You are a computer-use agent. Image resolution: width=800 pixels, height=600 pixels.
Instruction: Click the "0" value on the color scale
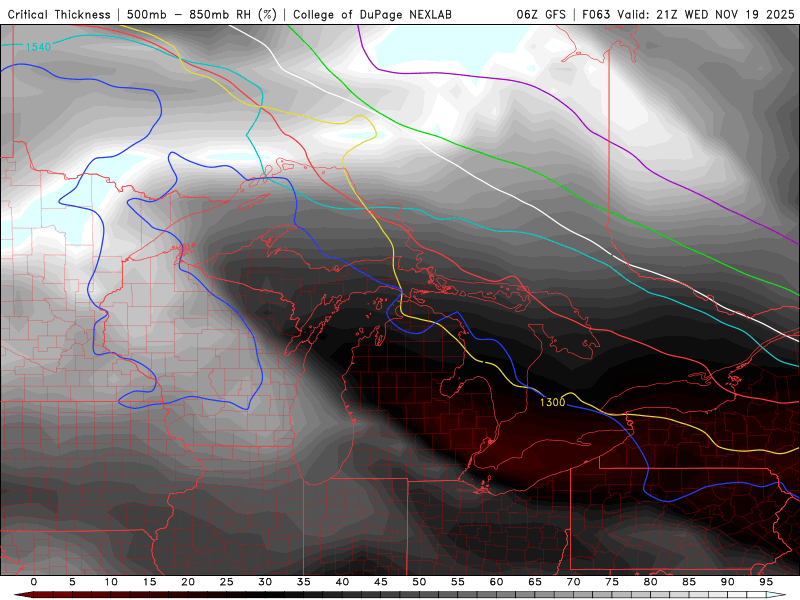coord(34,582)
